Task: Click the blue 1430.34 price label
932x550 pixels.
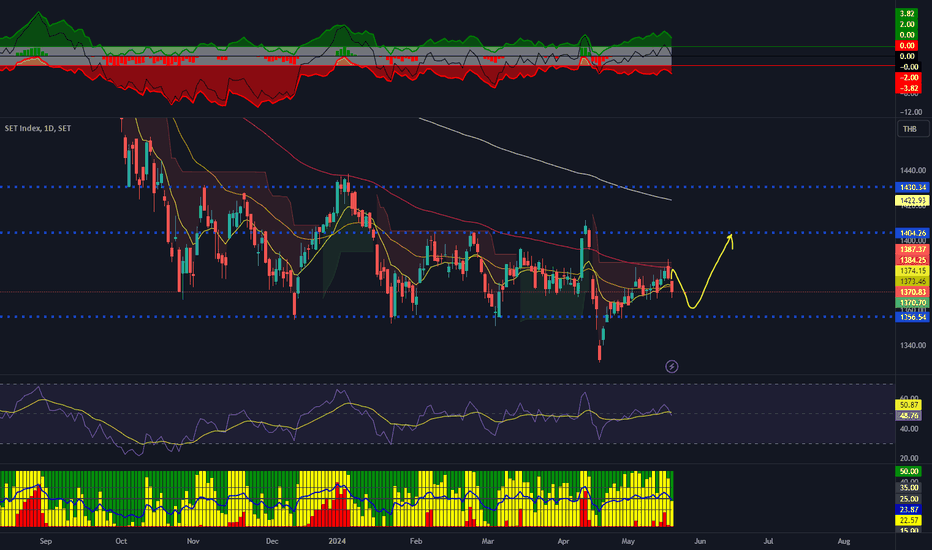Action: click(x=912, y=187)
